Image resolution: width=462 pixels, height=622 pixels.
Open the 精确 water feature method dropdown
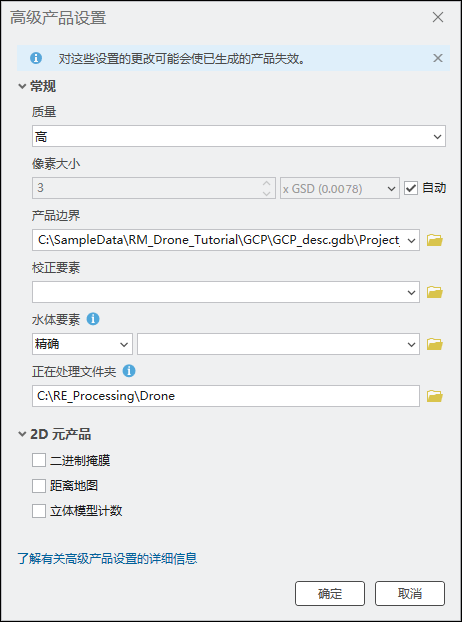click(x=82, y=344)
